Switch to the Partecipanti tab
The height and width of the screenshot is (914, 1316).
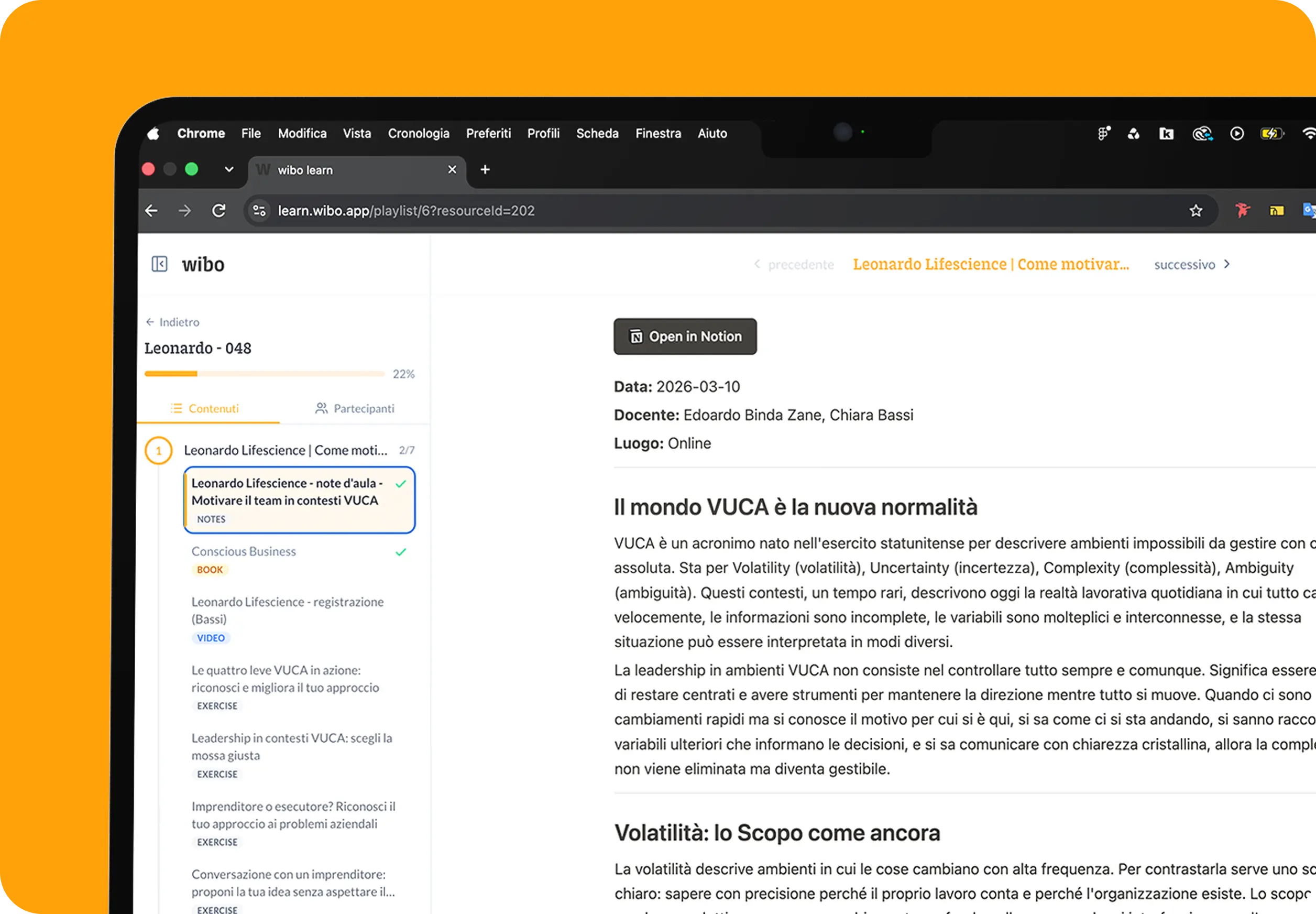(x=354, y=408)
